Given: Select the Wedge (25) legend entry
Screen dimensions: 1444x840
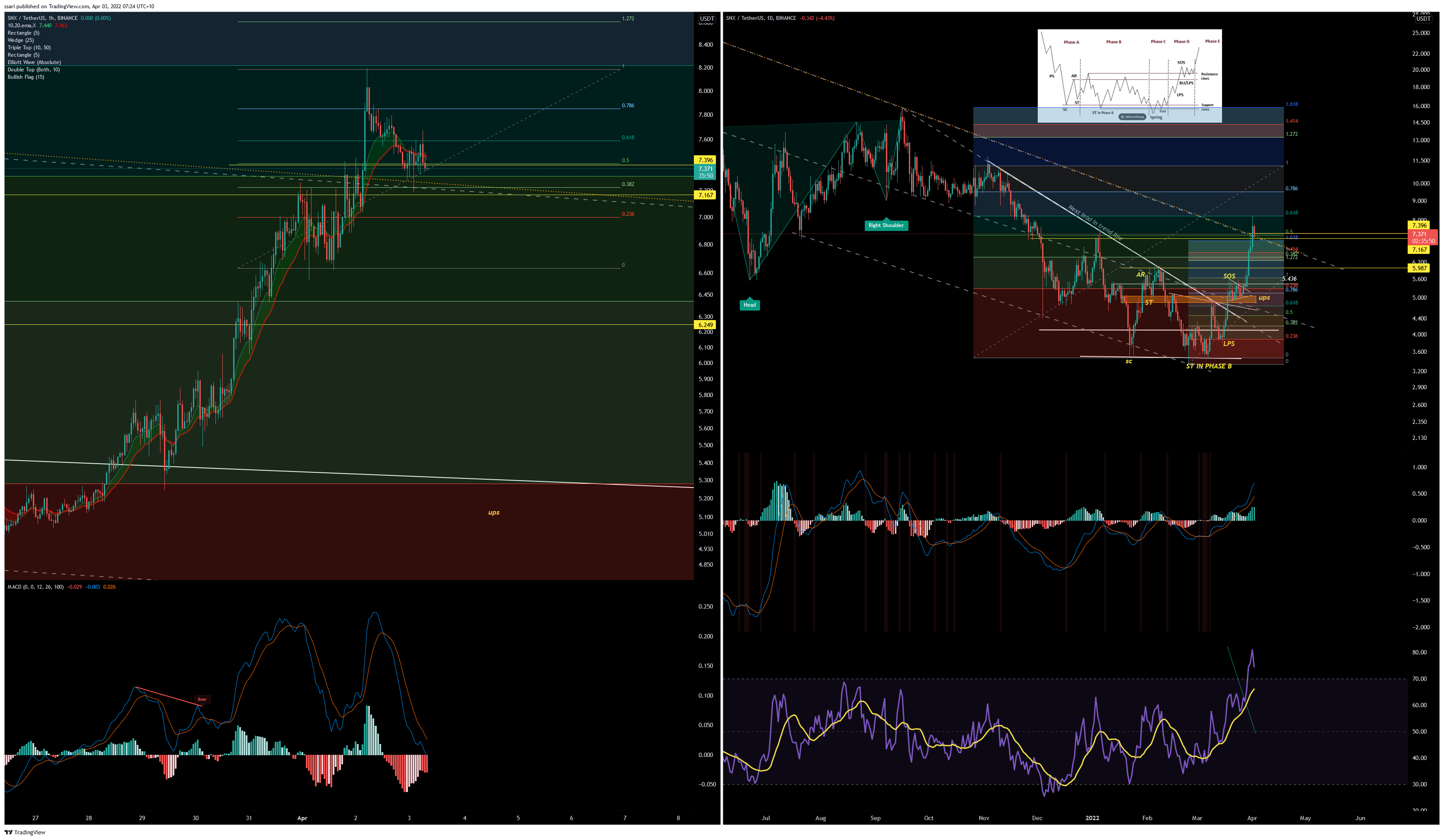Looking at the screenshot, I should [x=21, y=40].
